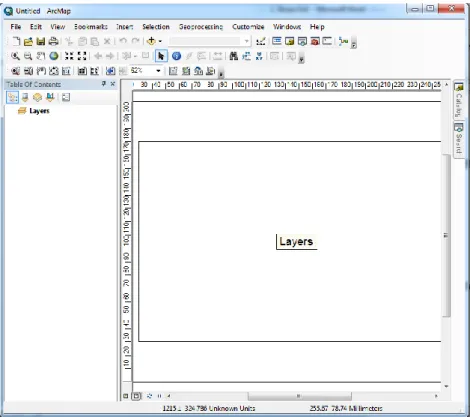Open the Python window
Image resolution: width=470 pixels, height=417 pixels.
click(x=327, y=41)
